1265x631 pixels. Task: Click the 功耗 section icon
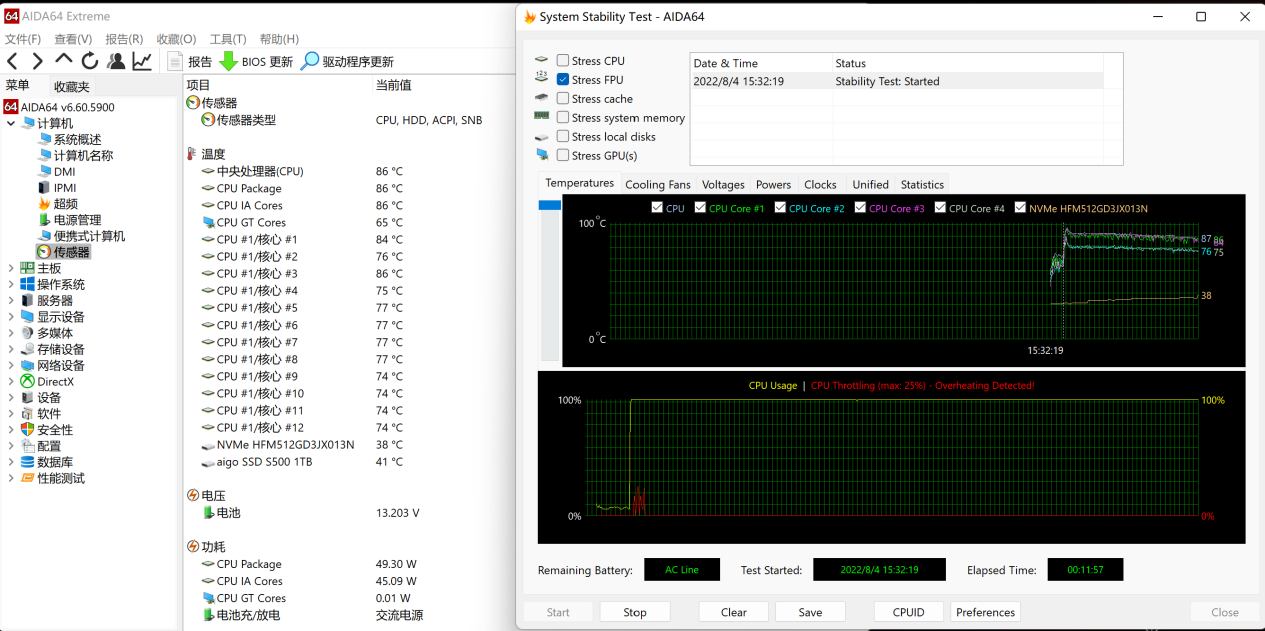click(193, 546)
